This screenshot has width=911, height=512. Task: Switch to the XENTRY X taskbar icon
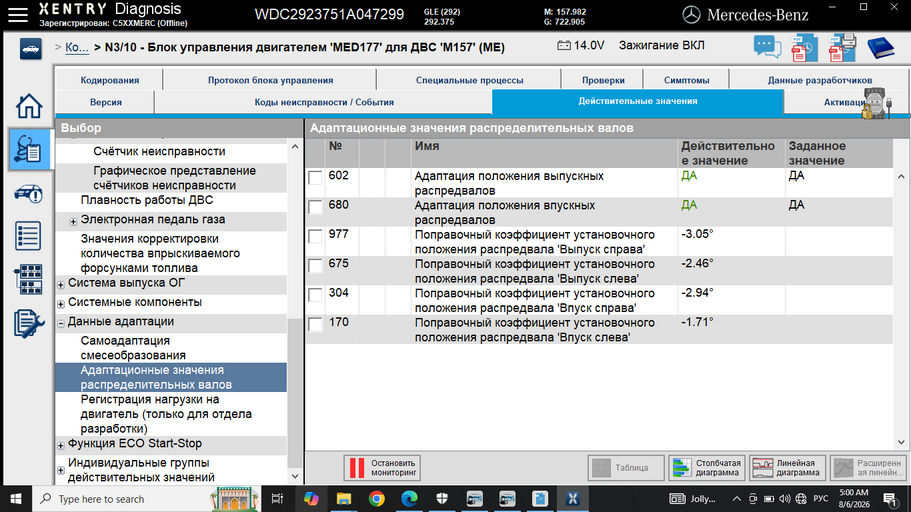pos(573,499)
